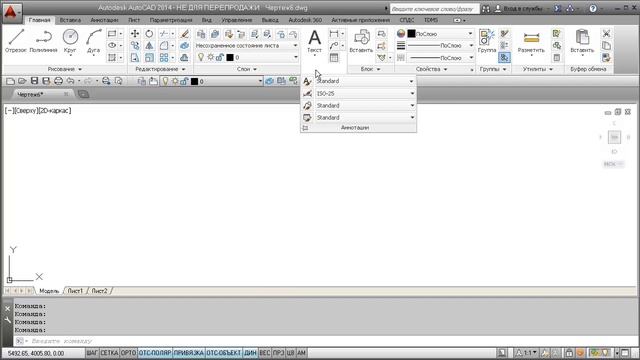This screenshot has height=360, width=640.
Task: Click the dimension style icon beside ISO-25
Action: click(x=307, y=93)
